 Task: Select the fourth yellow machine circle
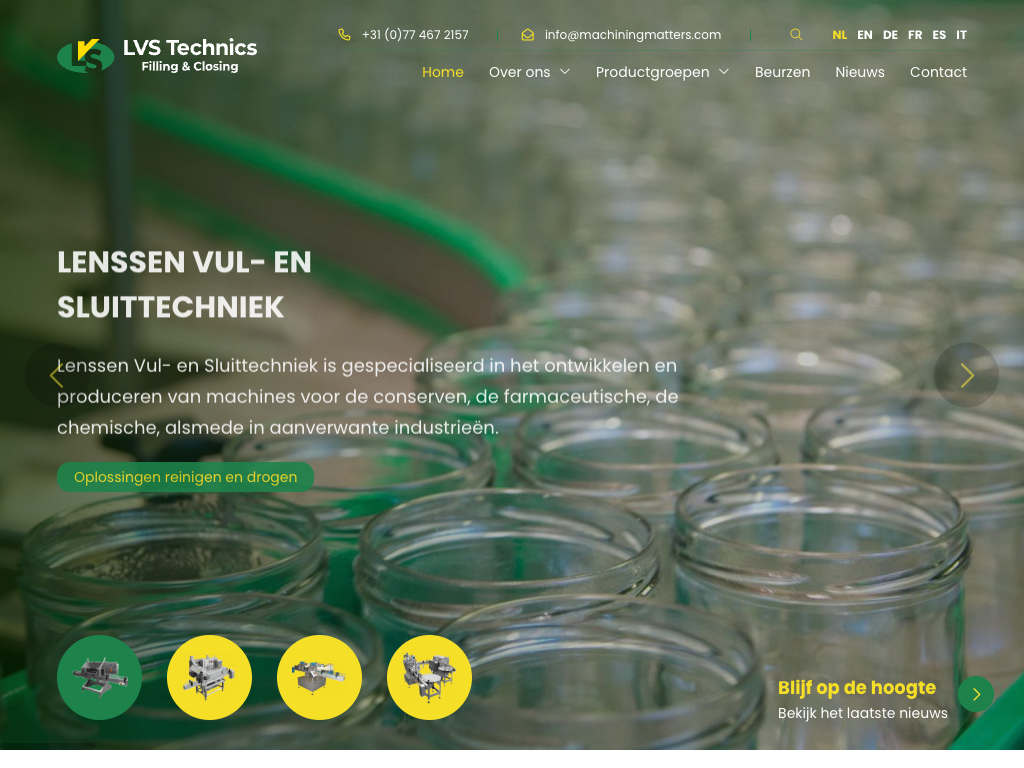pos(429,677)
